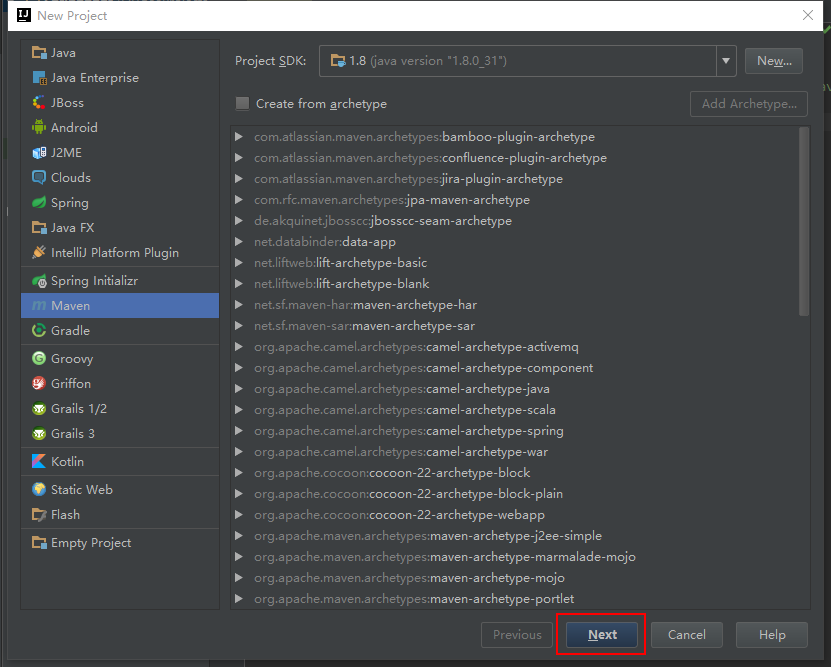The image size is (831, 667).
Task: Select the Flash icon
Action: 39,514
